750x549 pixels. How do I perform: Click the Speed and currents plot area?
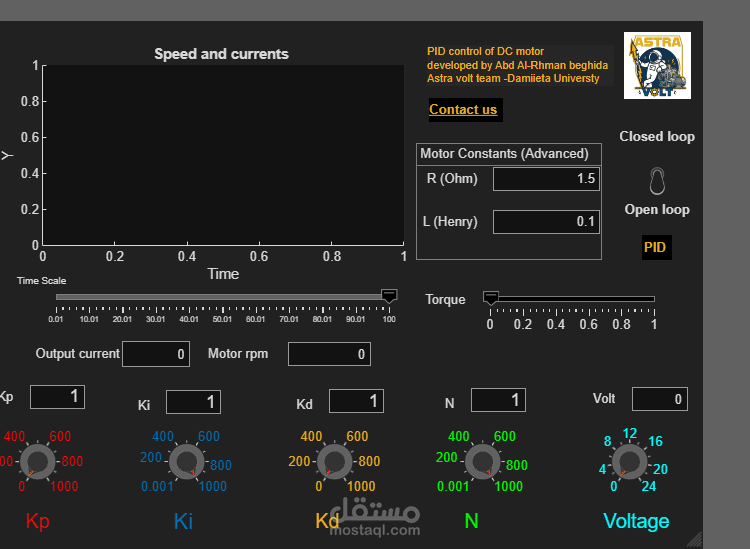223,155
